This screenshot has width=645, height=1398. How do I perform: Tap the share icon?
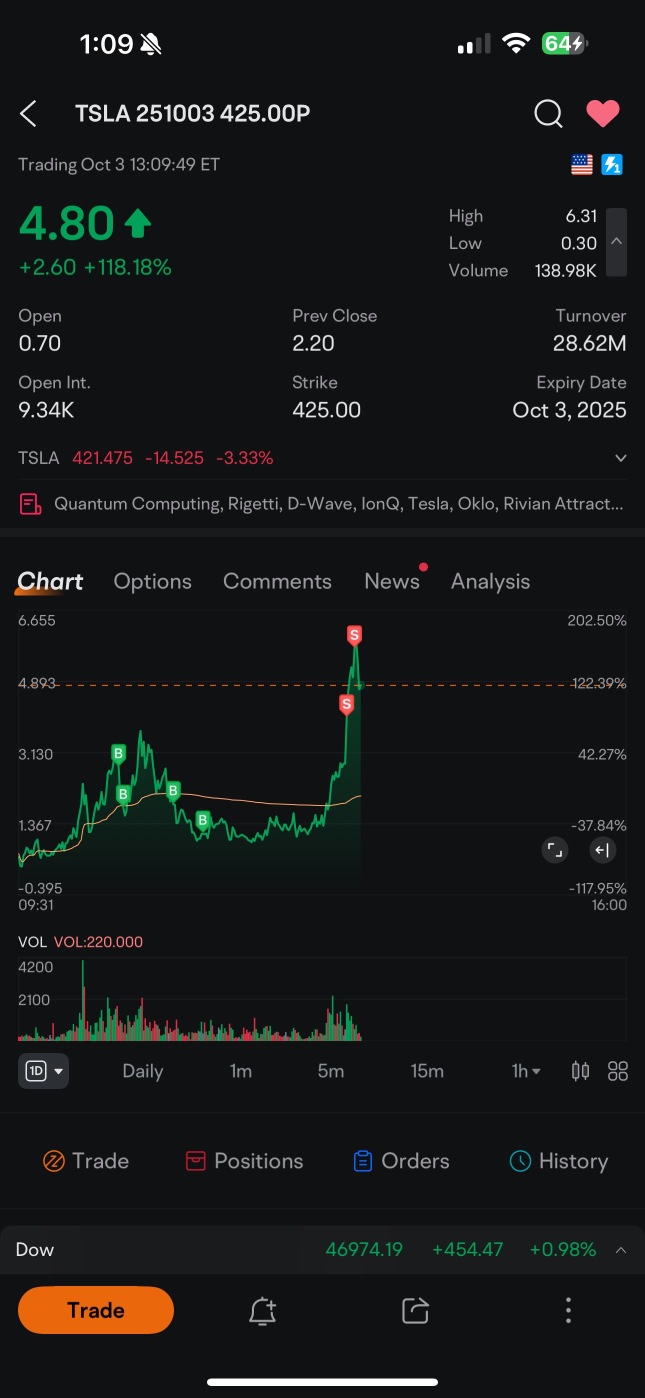tap(415, 1310)
